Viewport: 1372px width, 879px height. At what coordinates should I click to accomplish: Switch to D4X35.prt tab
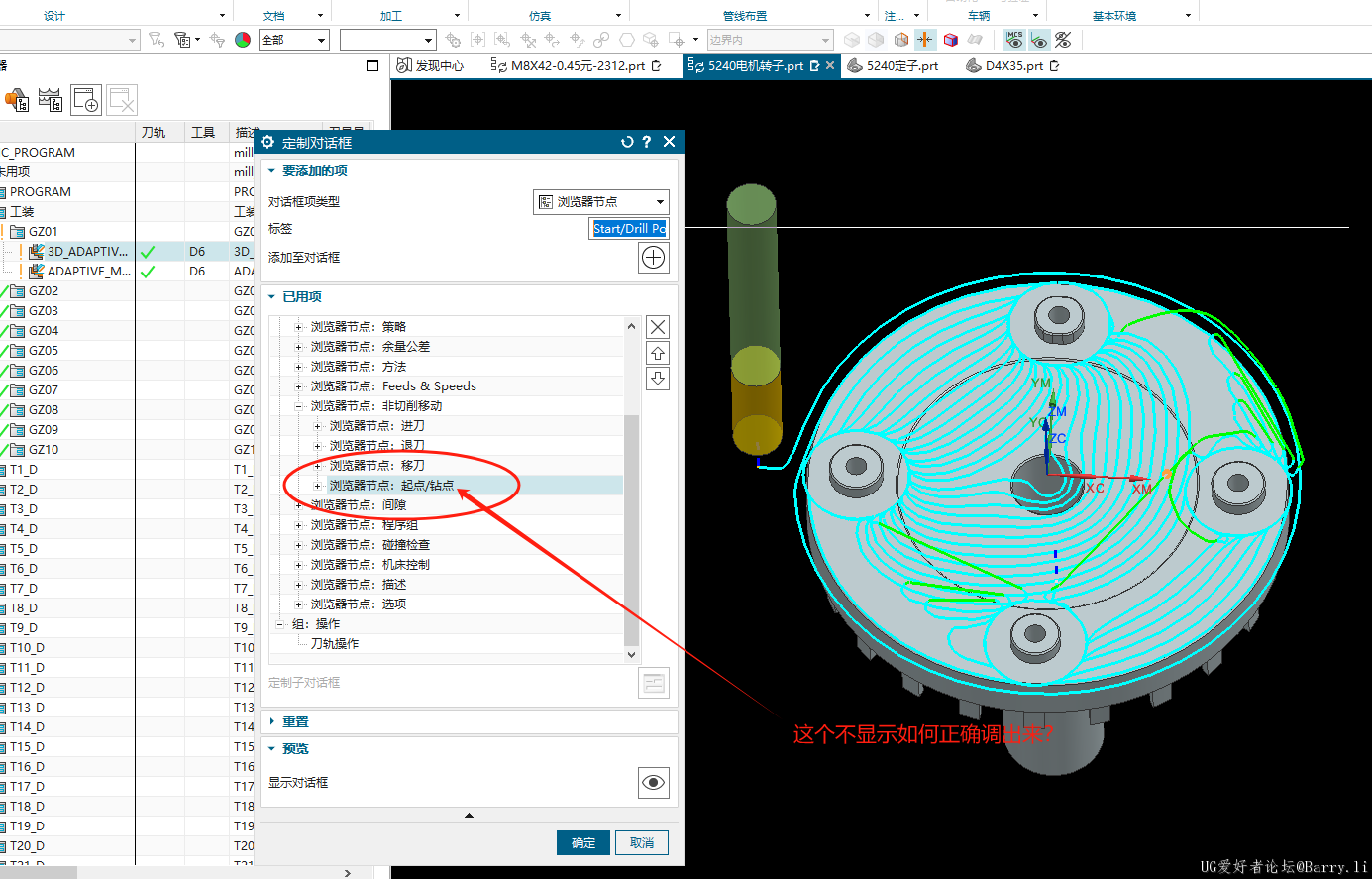point(1012,66)
